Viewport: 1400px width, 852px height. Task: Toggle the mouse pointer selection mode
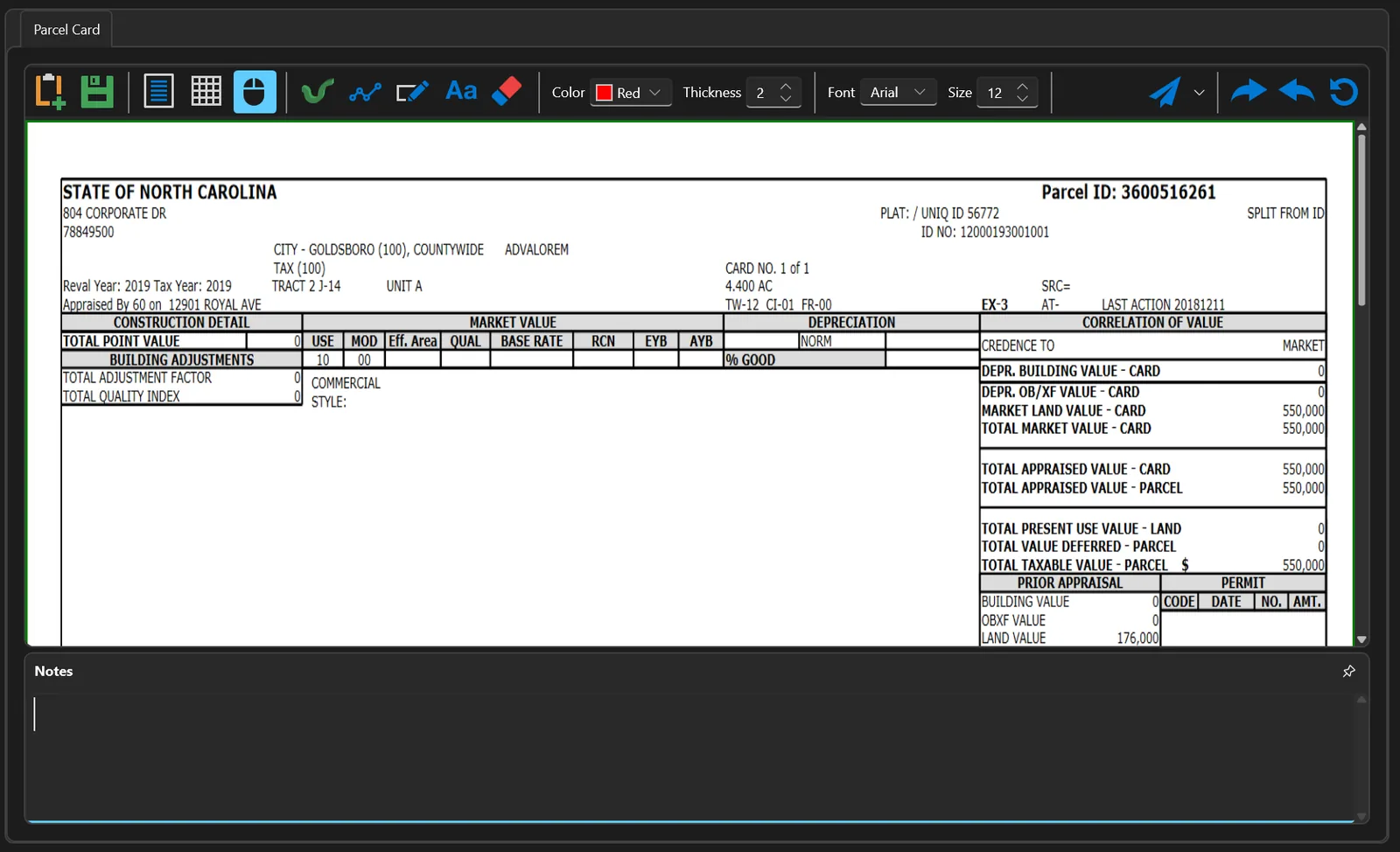(x=255, y=92)
